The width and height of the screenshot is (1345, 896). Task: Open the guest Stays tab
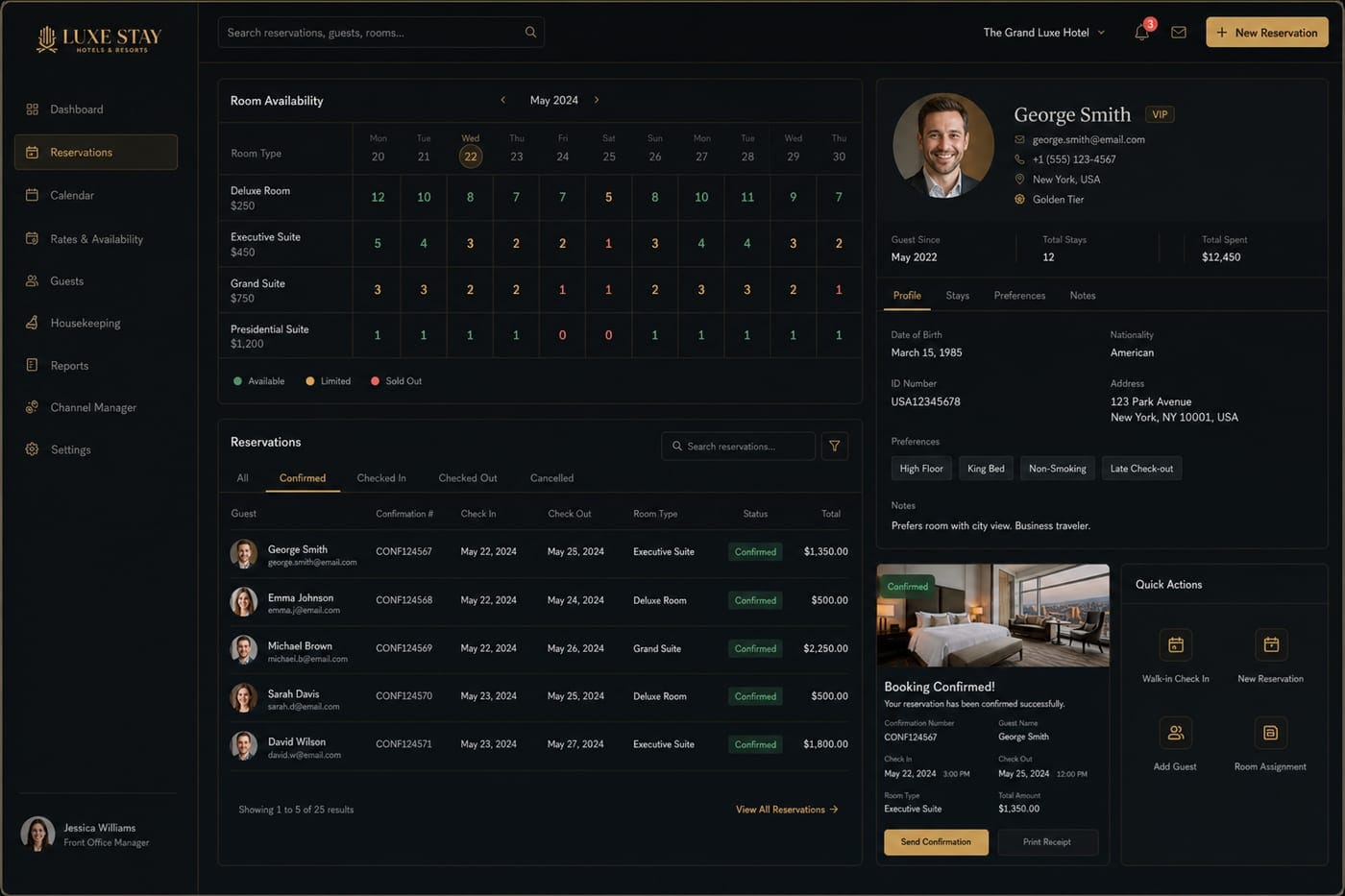pyautogui.click(x=957, y=296)
